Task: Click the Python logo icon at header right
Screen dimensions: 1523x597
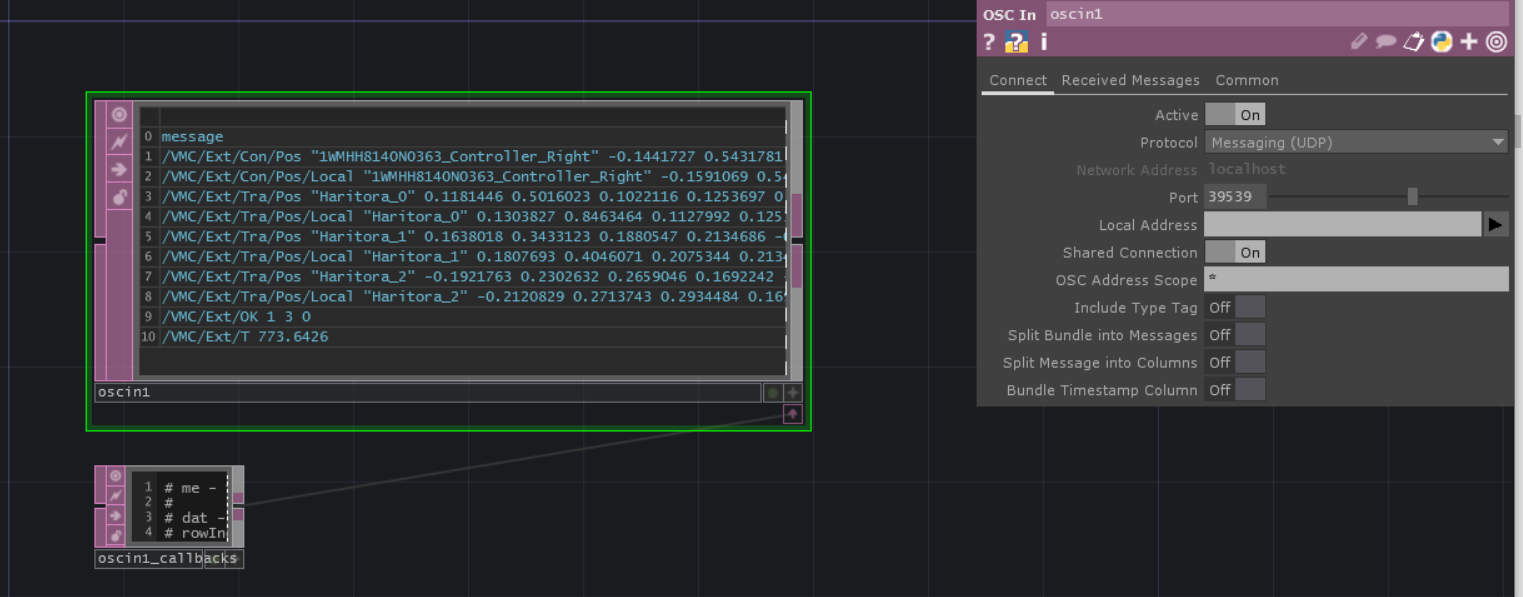Action: click(1441, 41)
